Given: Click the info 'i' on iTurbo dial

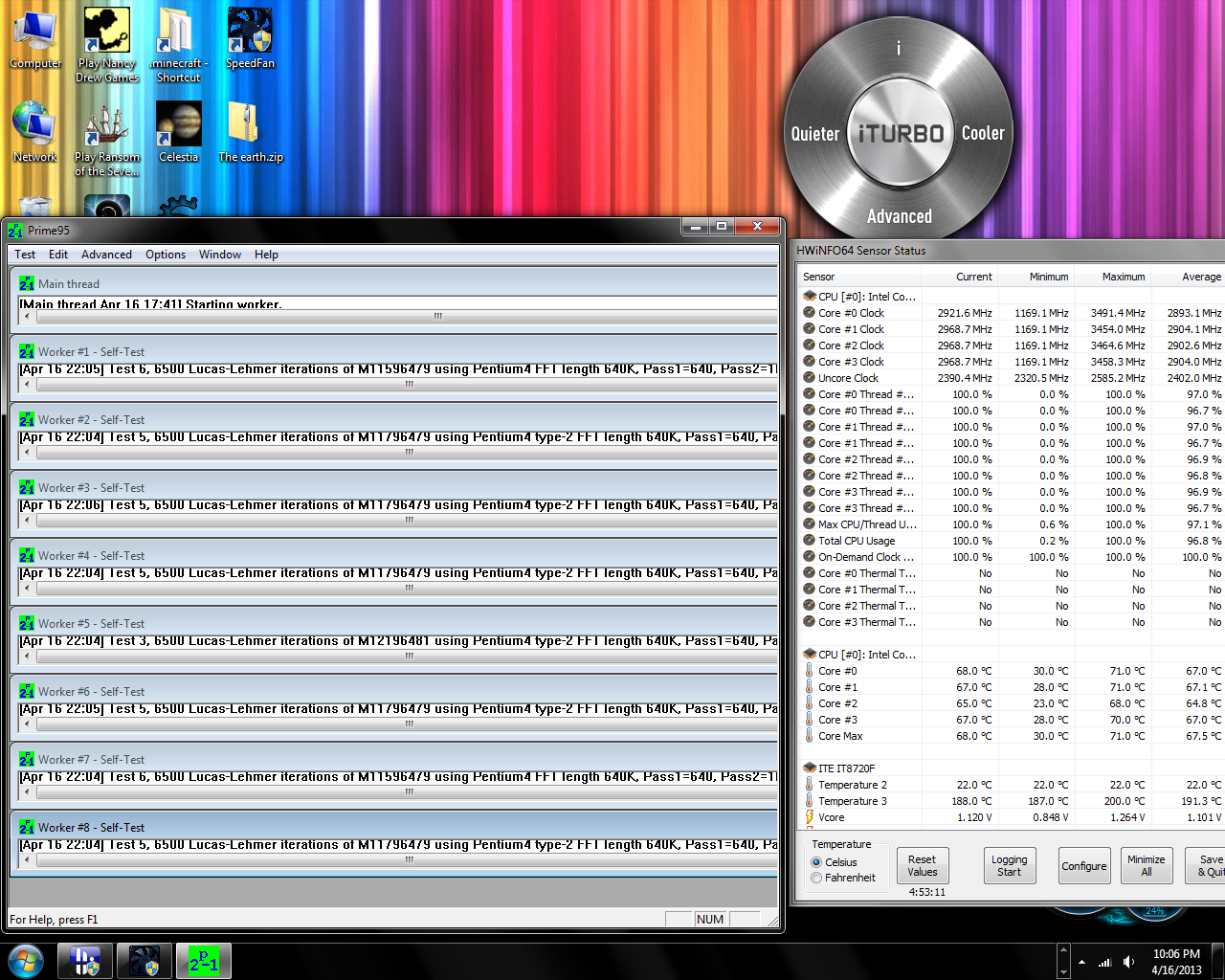Looking at the screenshot, I should click(898, 49).
